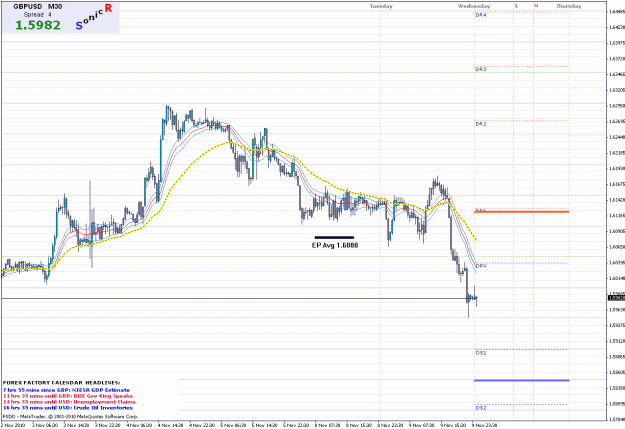The height and width of the screenshot is (429, 625).
Task: Select the DS1 support level label
Action: coord(481,353)
